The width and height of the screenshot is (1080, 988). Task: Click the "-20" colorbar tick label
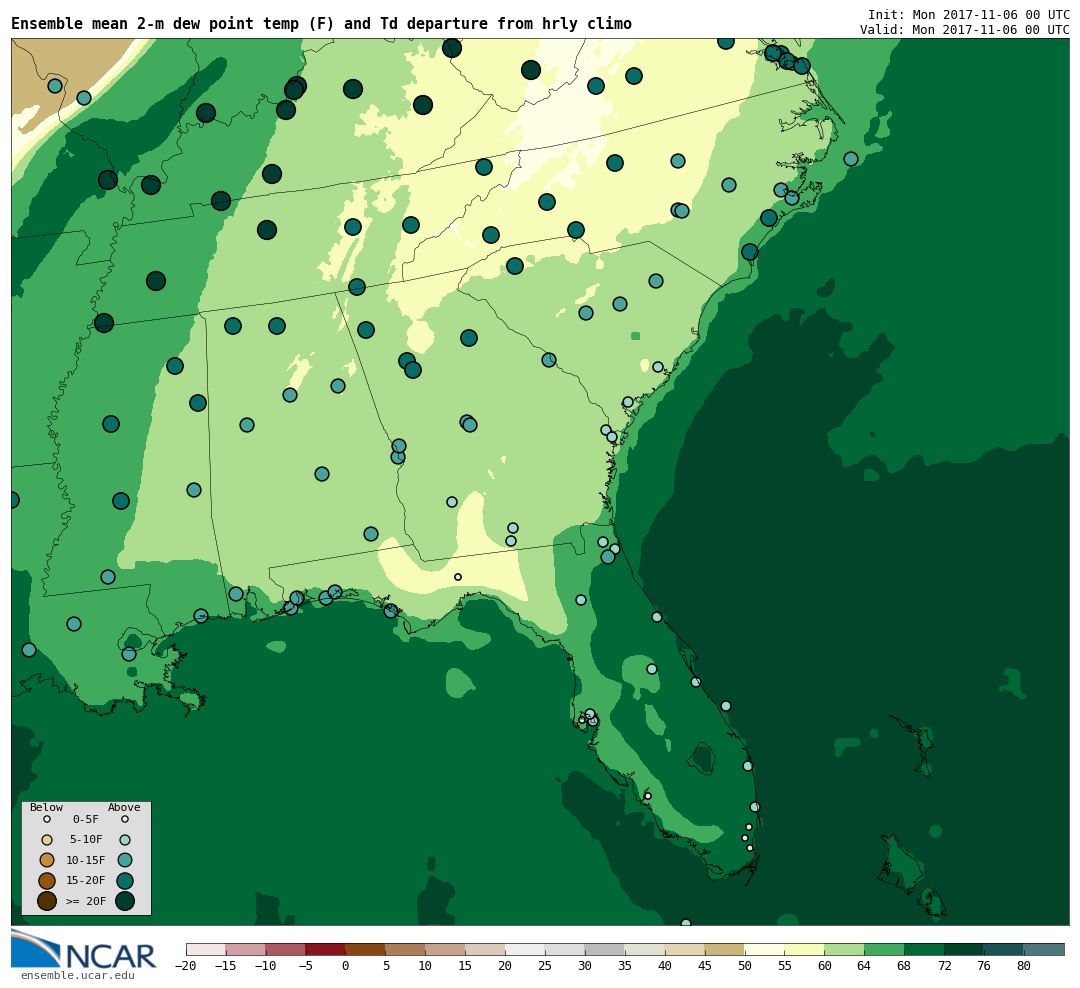(186, 966)
